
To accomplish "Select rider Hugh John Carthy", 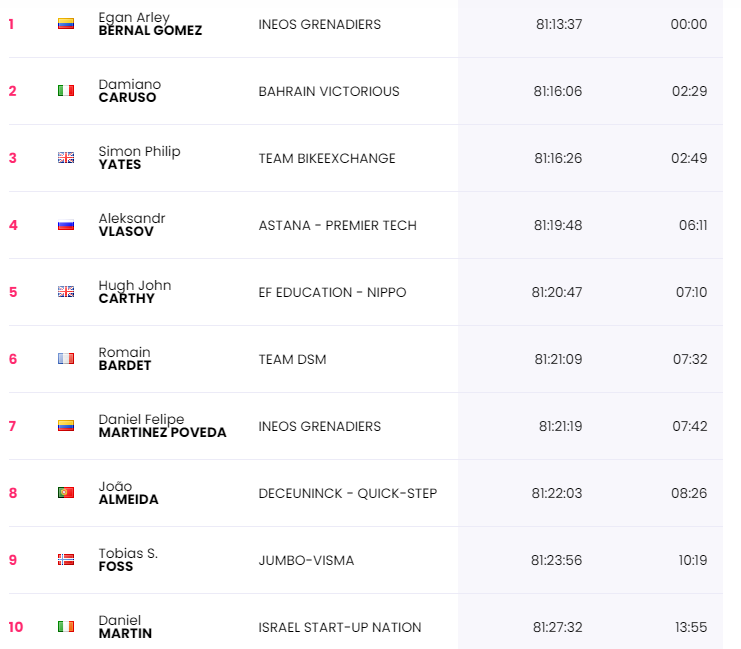I will coord(134,292).
